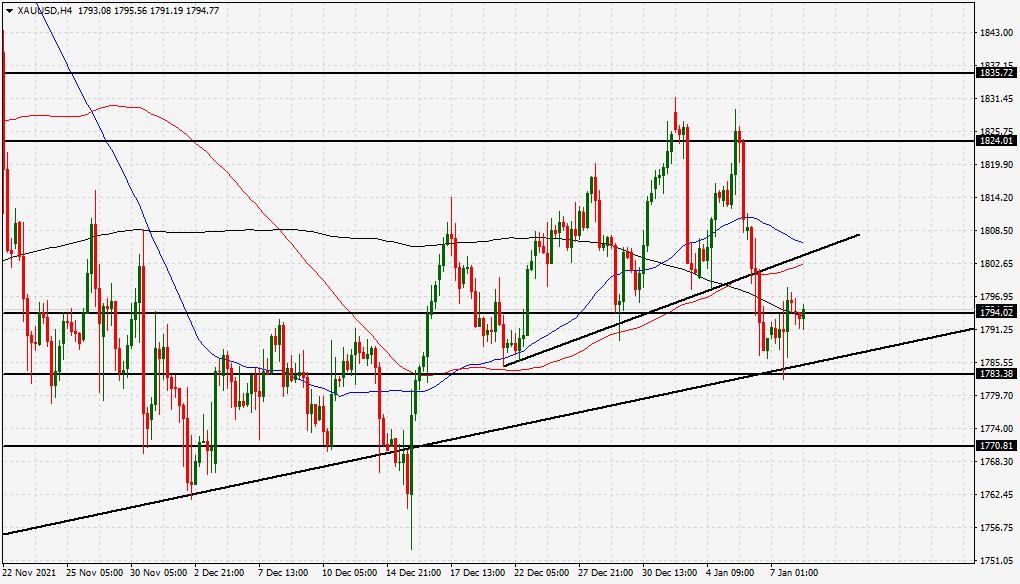Click the 7 Dec 13:00 time axis label

click(284, 573)
